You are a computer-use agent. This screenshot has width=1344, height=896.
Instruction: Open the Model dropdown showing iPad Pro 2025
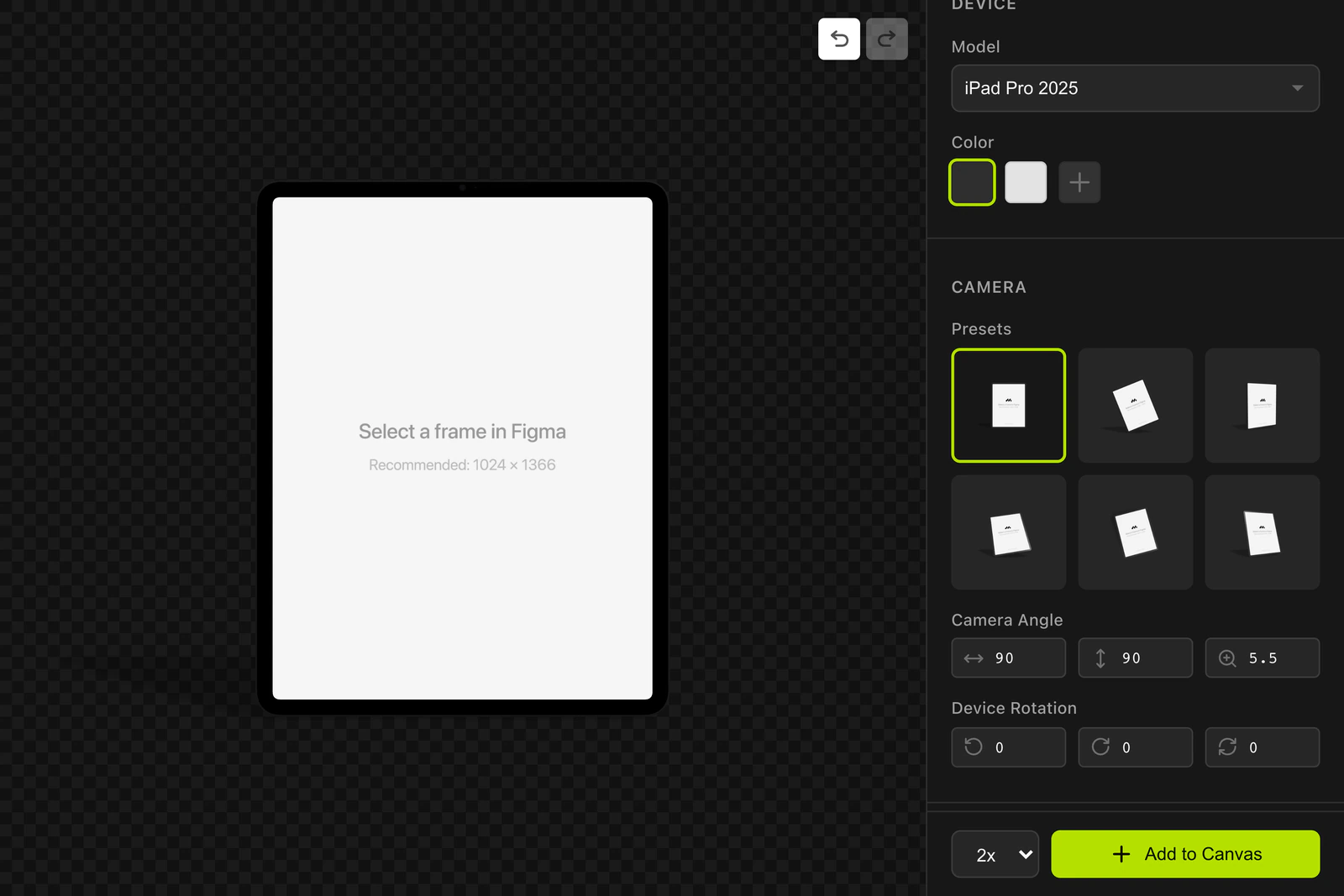pyautogui.click(x=1135, y=88)
